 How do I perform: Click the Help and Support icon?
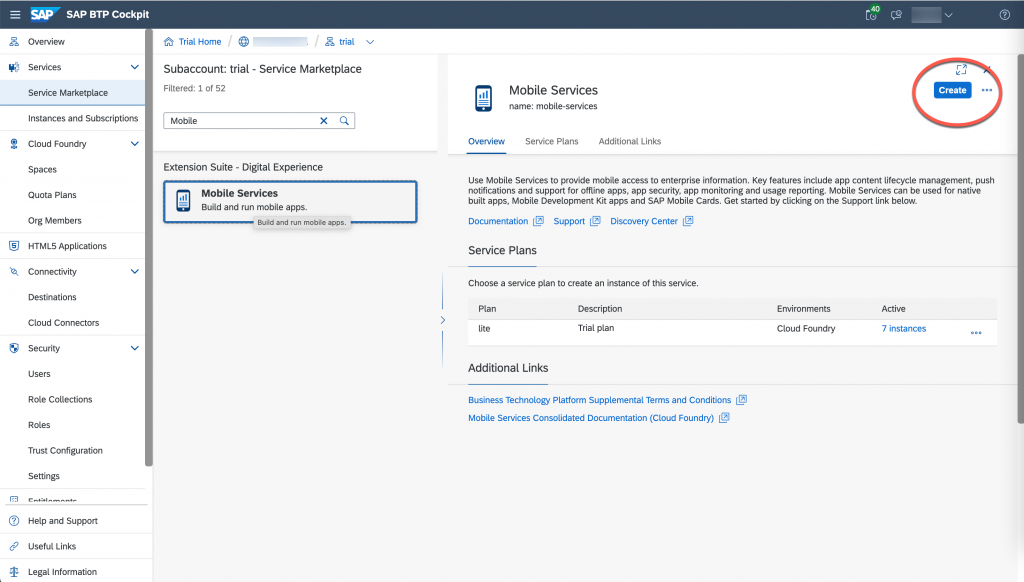pos(14,521)
